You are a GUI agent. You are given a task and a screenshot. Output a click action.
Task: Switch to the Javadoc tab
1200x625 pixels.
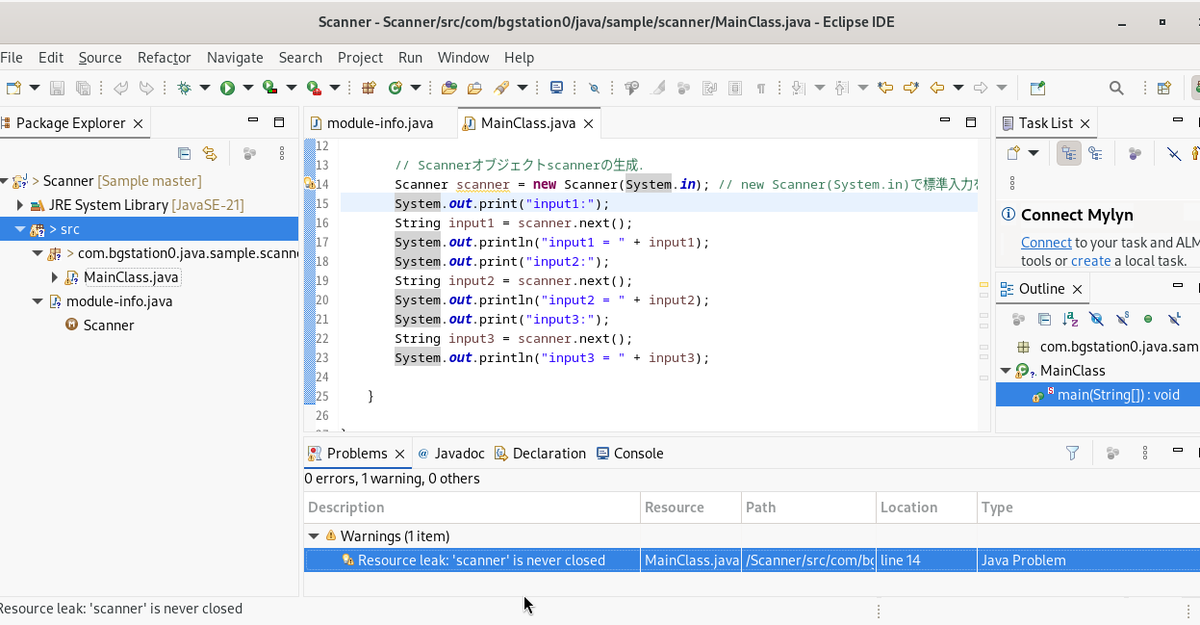[451, 453]
